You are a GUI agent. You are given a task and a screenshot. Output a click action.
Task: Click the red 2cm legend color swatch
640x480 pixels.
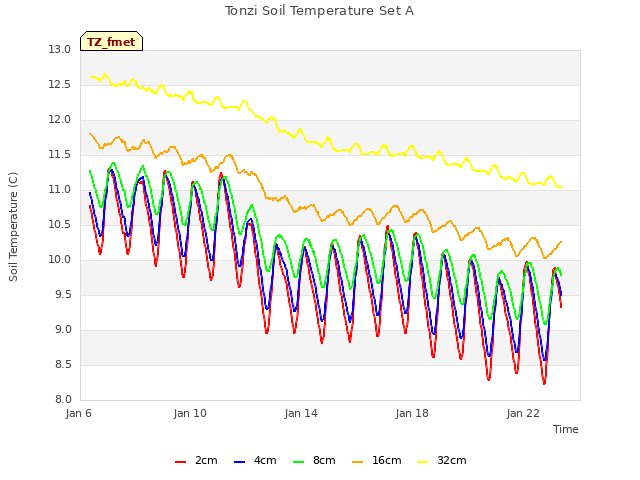click(180, 462)
